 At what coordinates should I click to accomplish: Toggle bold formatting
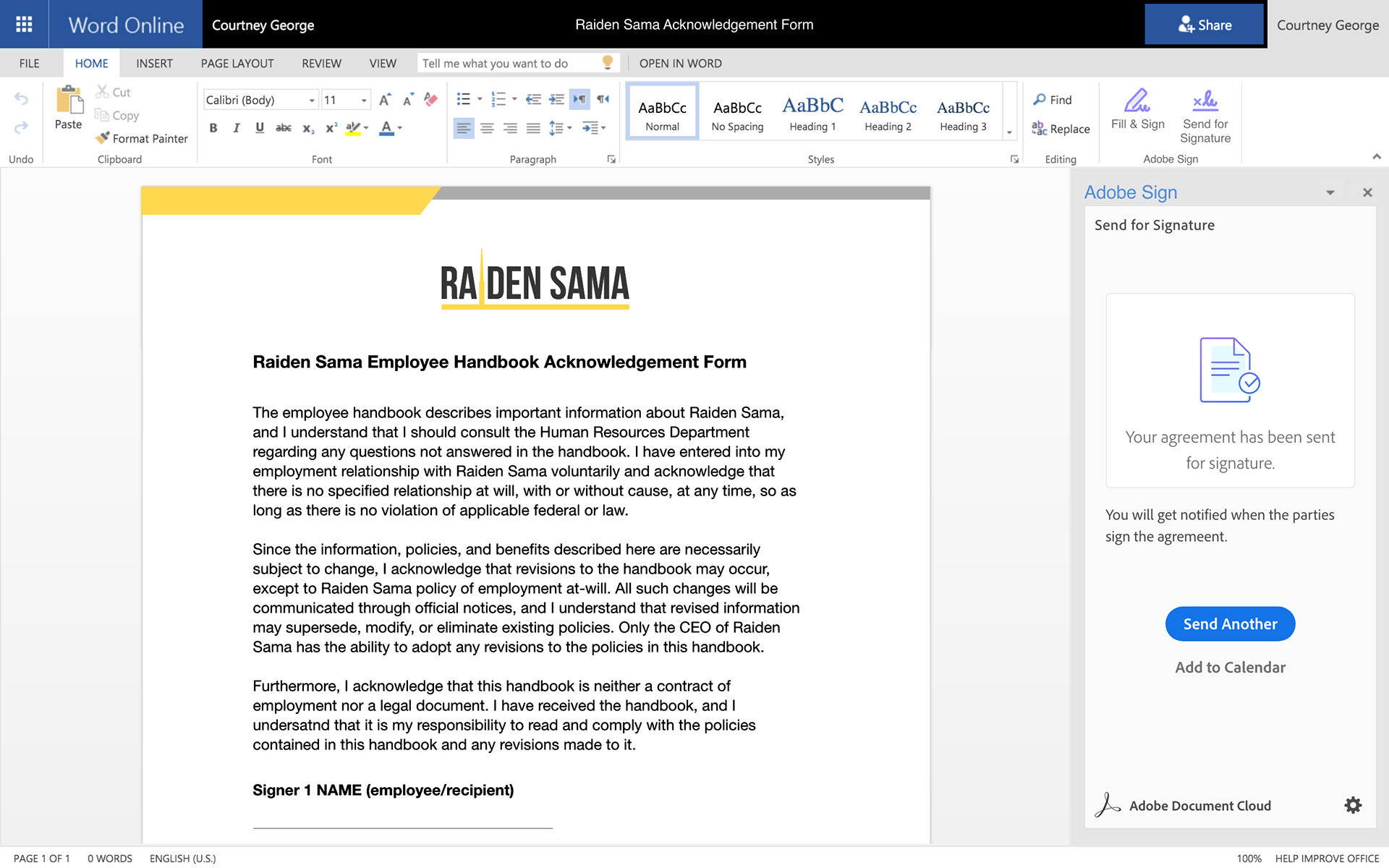click(x=213, y=128)
